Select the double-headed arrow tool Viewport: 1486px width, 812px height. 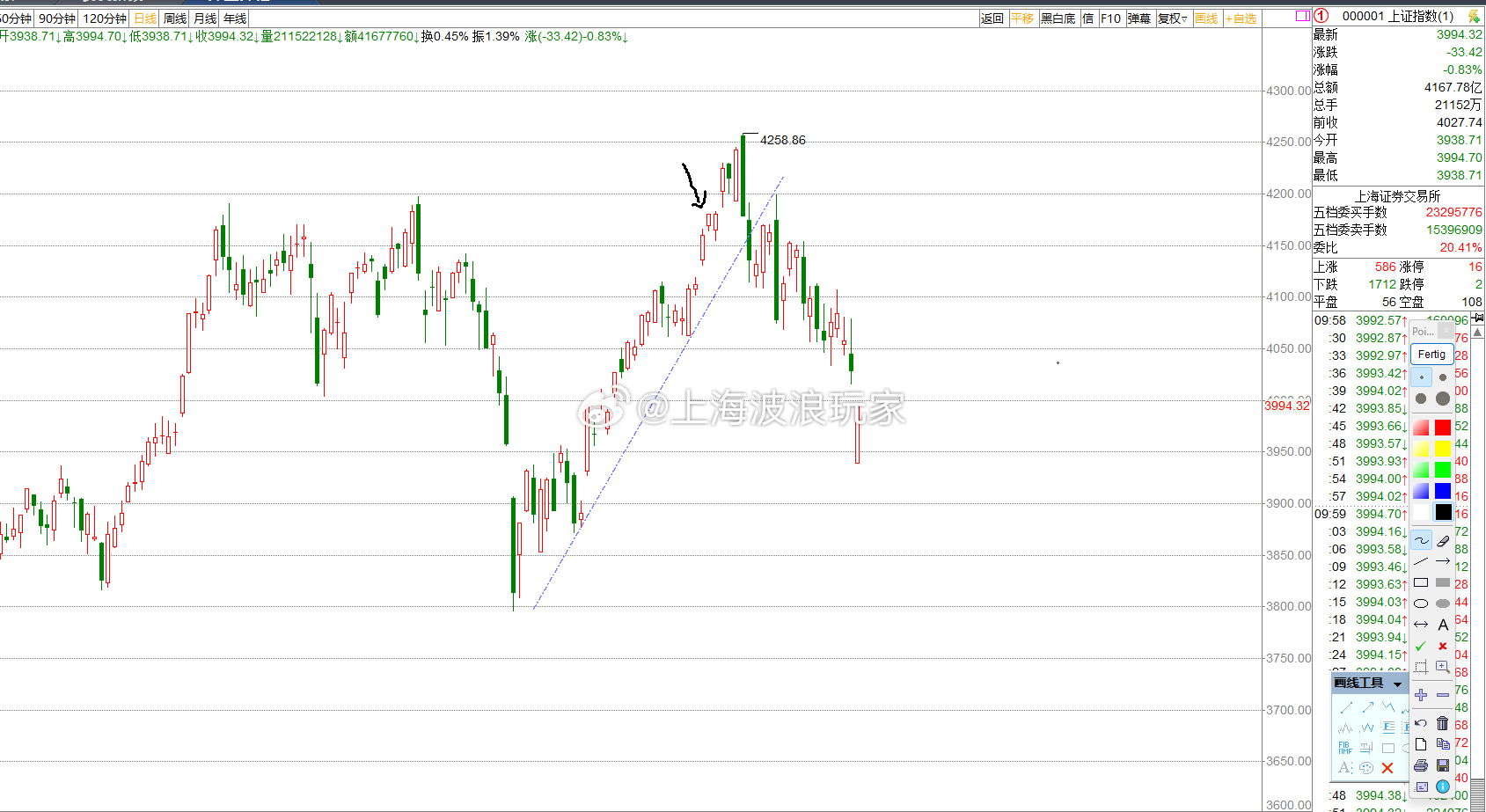1421,625
